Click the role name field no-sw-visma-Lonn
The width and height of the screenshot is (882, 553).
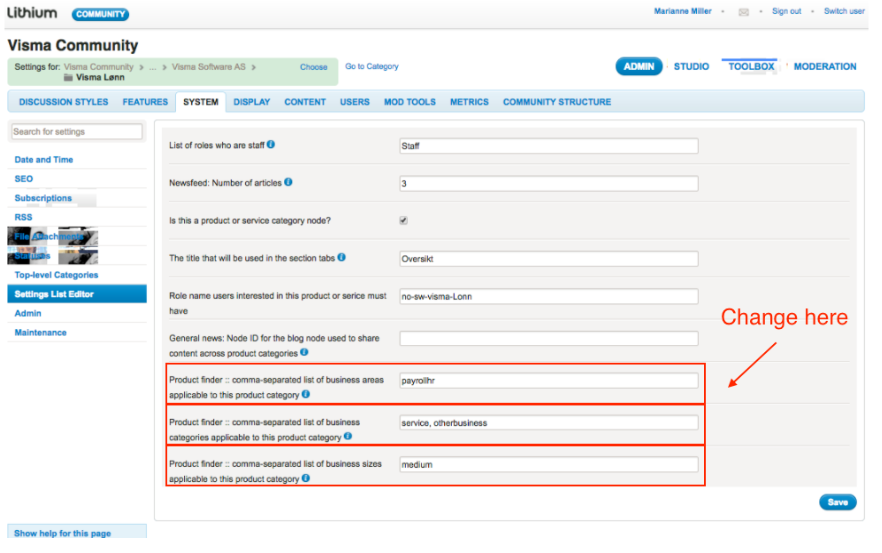pos(548,296)
